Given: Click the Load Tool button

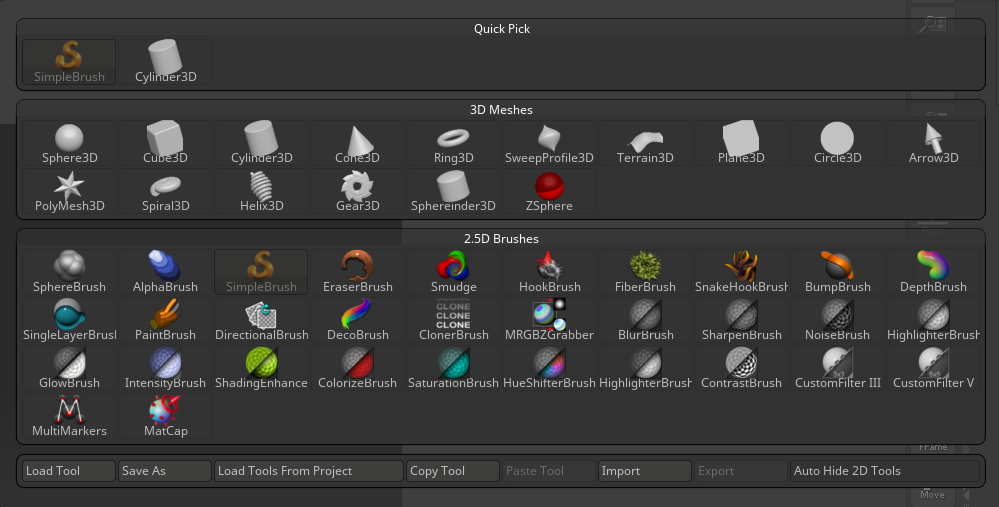Looking at the screenshot, I should [x=68, y=471].
